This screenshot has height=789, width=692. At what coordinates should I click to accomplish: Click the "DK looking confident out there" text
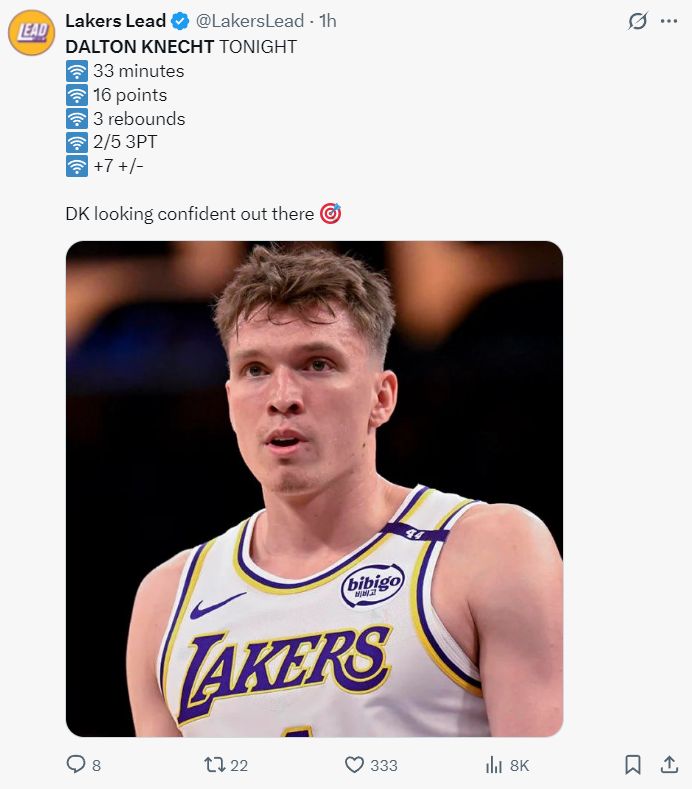pos(189,214)
